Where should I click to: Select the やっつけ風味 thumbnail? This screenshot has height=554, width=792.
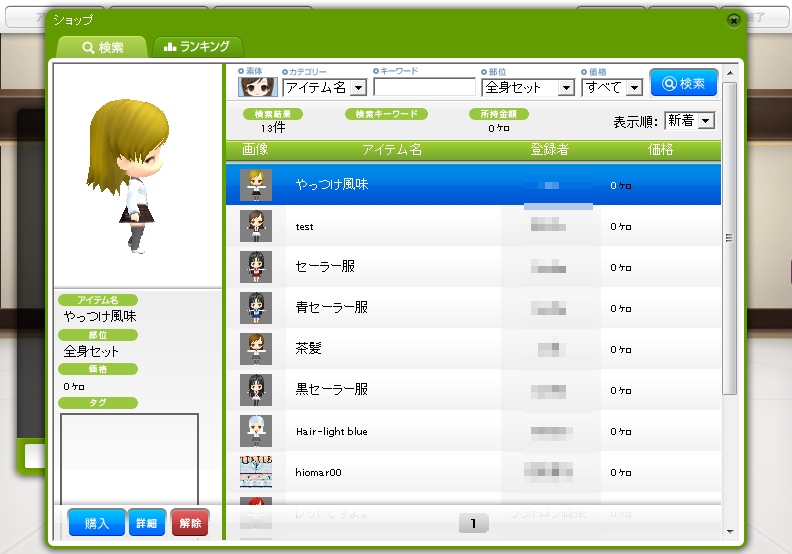(x=256, y=185)
